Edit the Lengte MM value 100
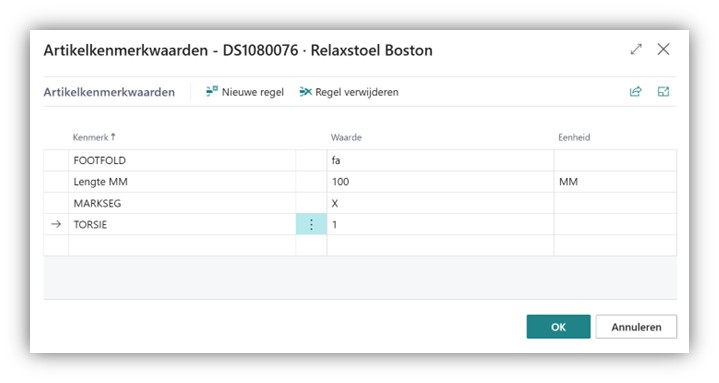The width and height of the screenshot is (719, 383). pos(440,182)
